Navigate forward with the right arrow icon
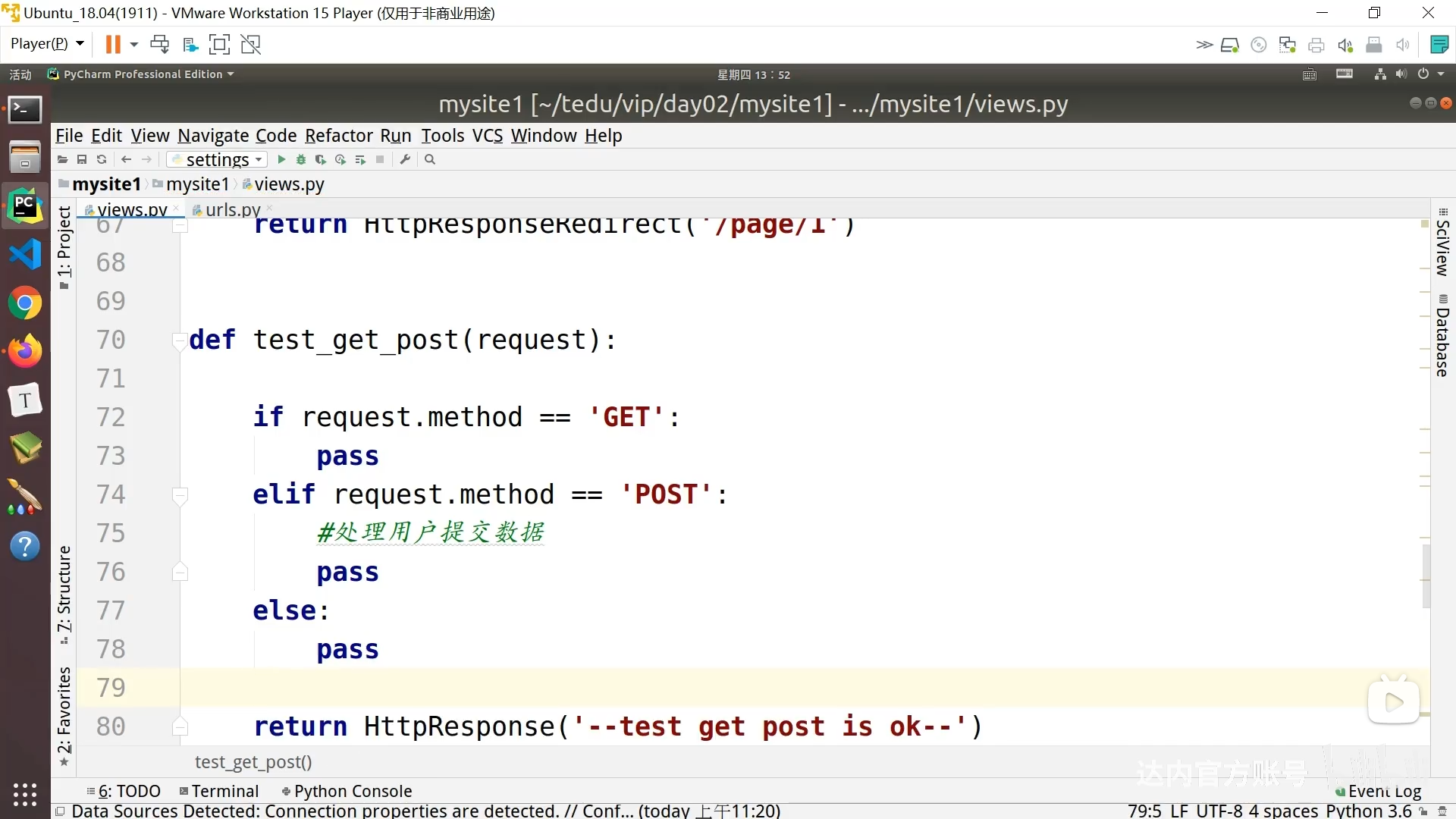Image resolution: width=1456 pixels, height=819 pixels. tap(147, 160)
